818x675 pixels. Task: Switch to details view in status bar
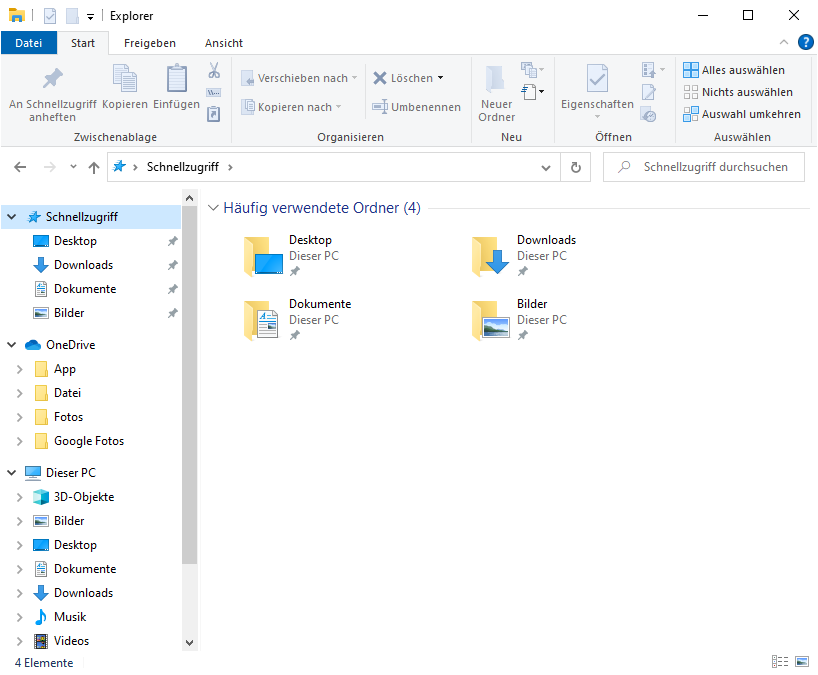[780, 662]
